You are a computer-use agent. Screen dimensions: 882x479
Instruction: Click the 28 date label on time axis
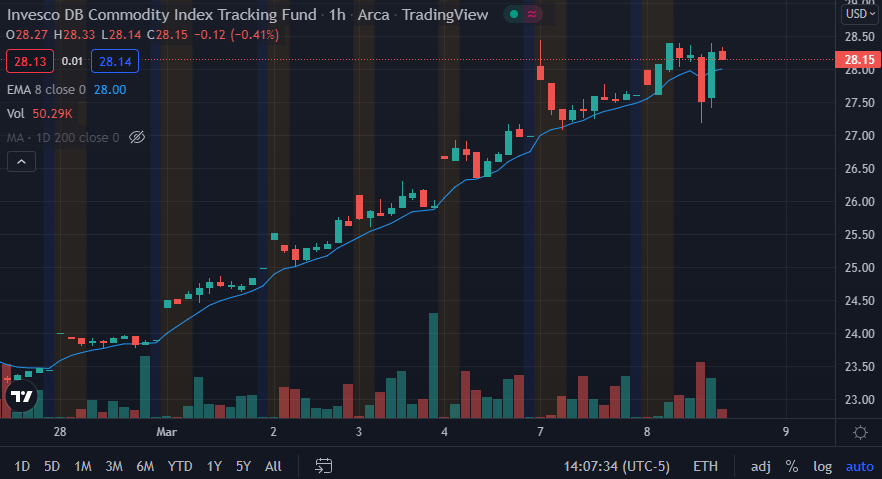(60, 432)
